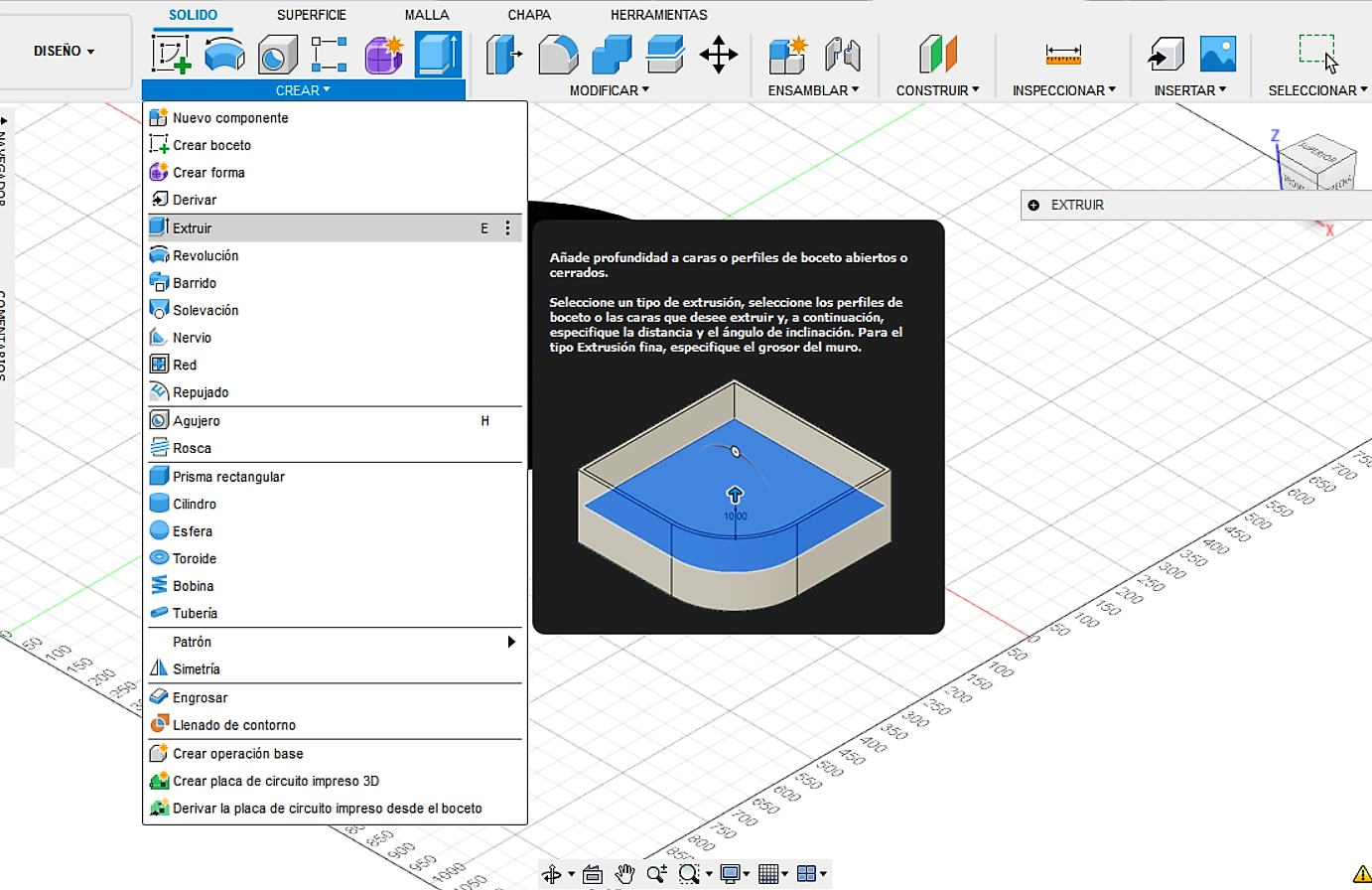Choose Prisma rectangular menu entry

[335, 477]
